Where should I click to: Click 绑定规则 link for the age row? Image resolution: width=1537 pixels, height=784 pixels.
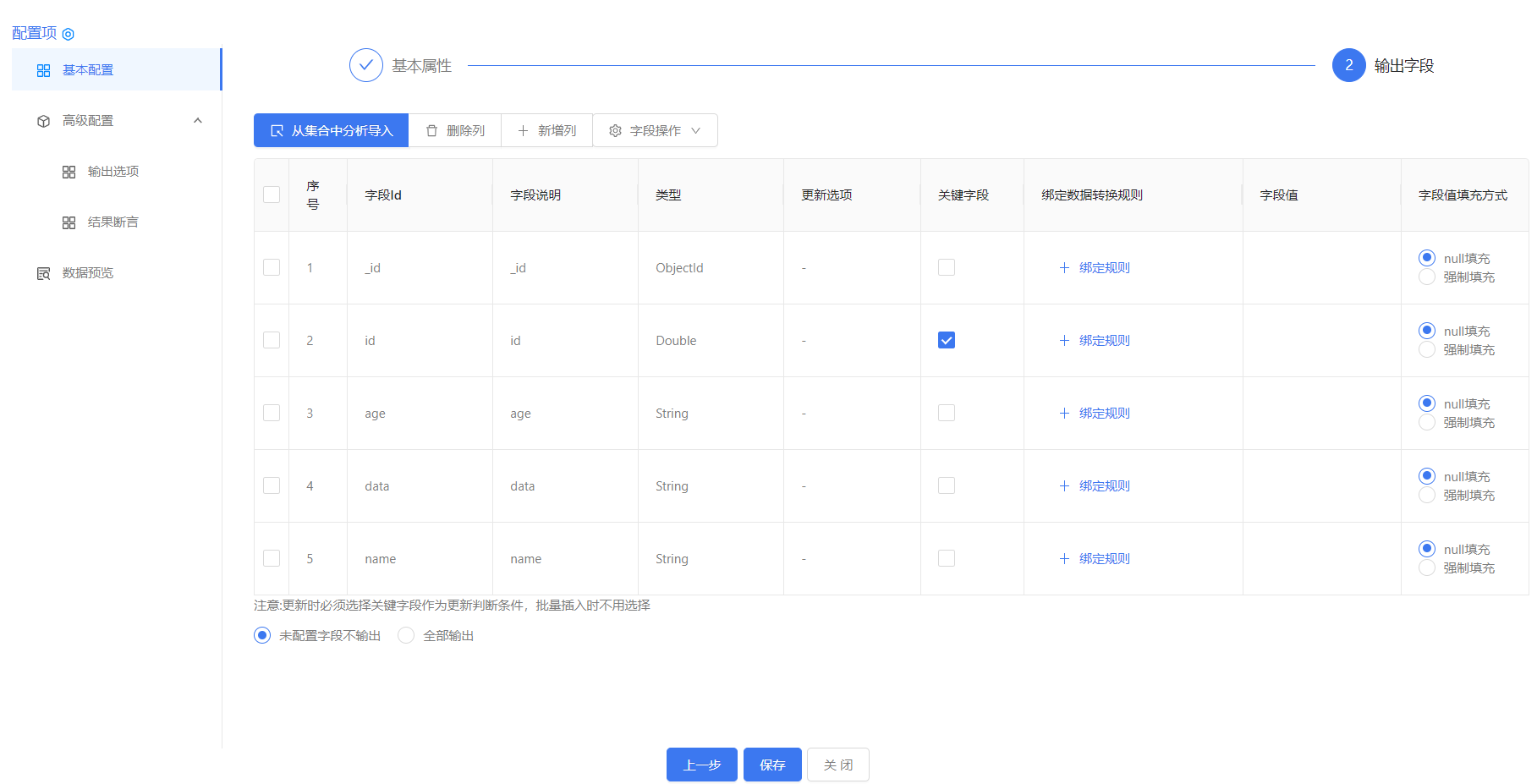click(x=1104, y=413)
